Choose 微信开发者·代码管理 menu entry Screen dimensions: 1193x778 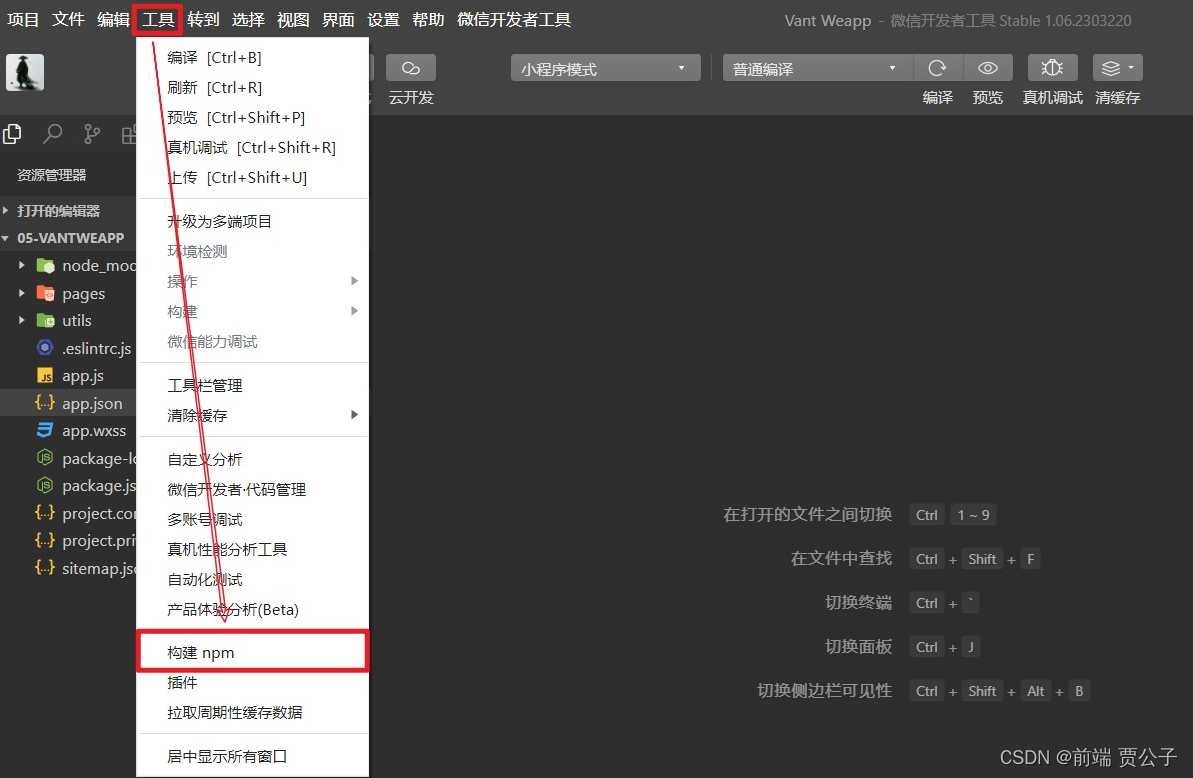pyautogui.click(x=253, y=490)
